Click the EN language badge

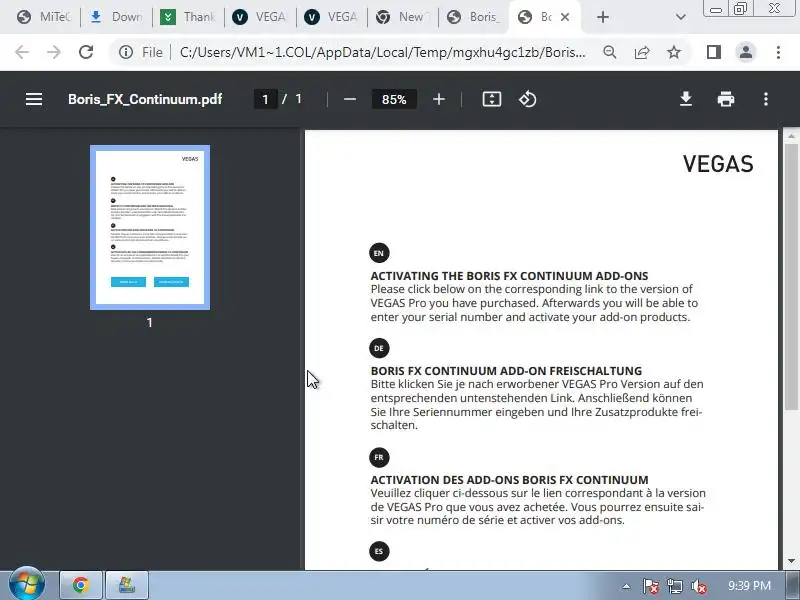click(x=379, y=253)
